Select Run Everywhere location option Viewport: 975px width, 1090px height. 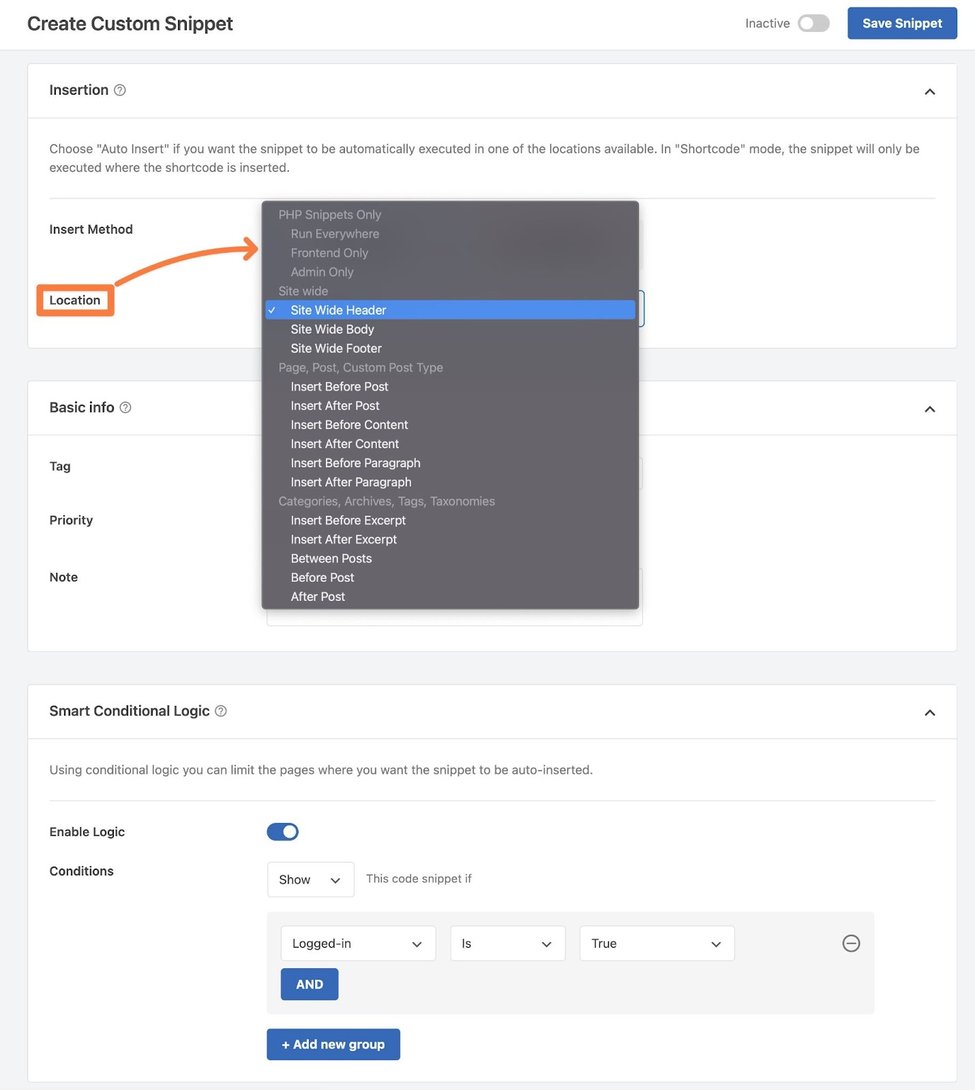(334, 233)
